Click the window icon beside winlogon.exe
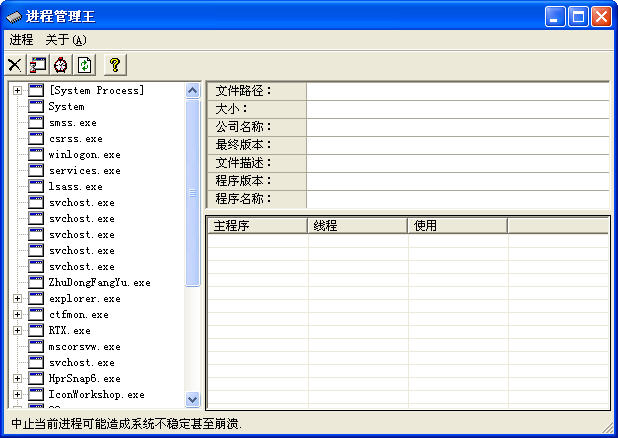618x438 pixels. tap(36, 155)
